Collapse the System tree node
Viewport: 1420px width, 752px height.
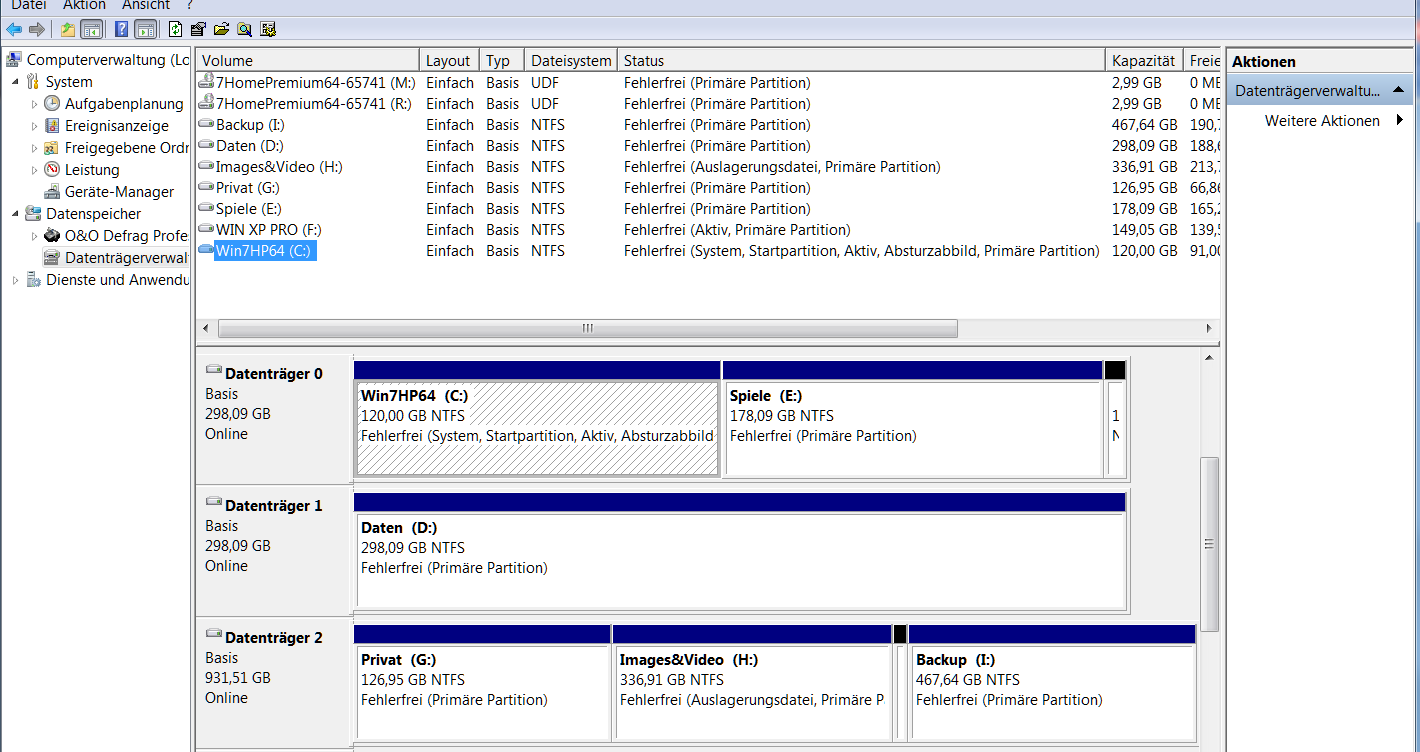[x=15, y=83]
